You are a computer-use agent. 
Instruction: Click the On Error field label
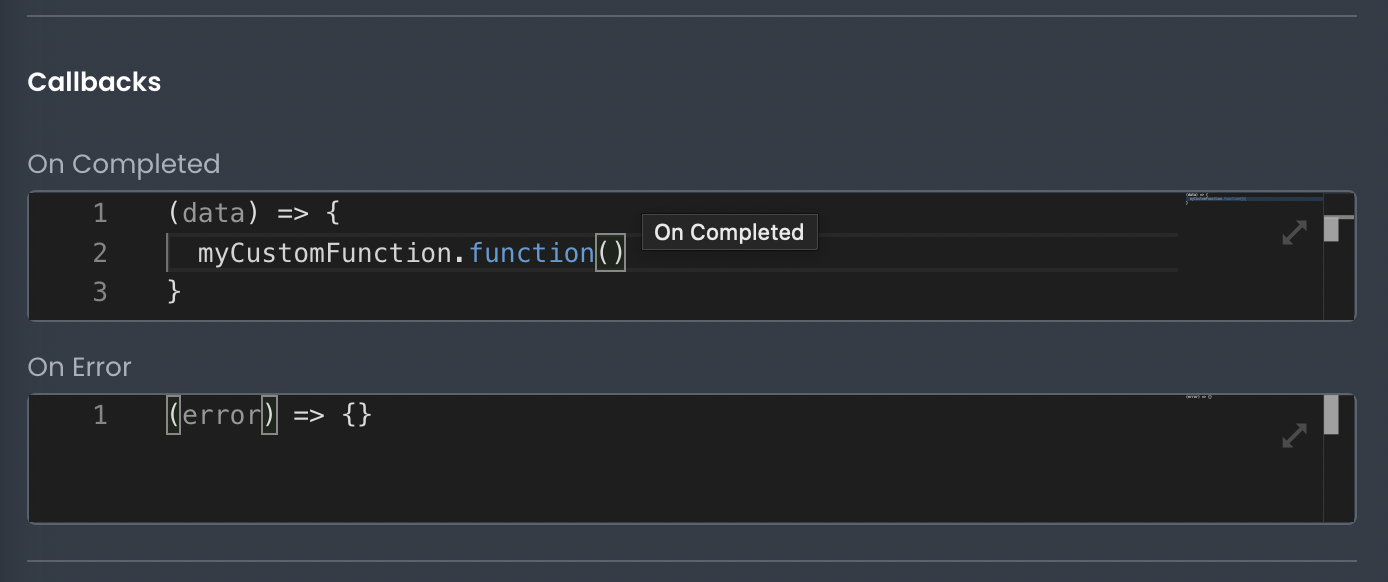[x=80, y=367]
